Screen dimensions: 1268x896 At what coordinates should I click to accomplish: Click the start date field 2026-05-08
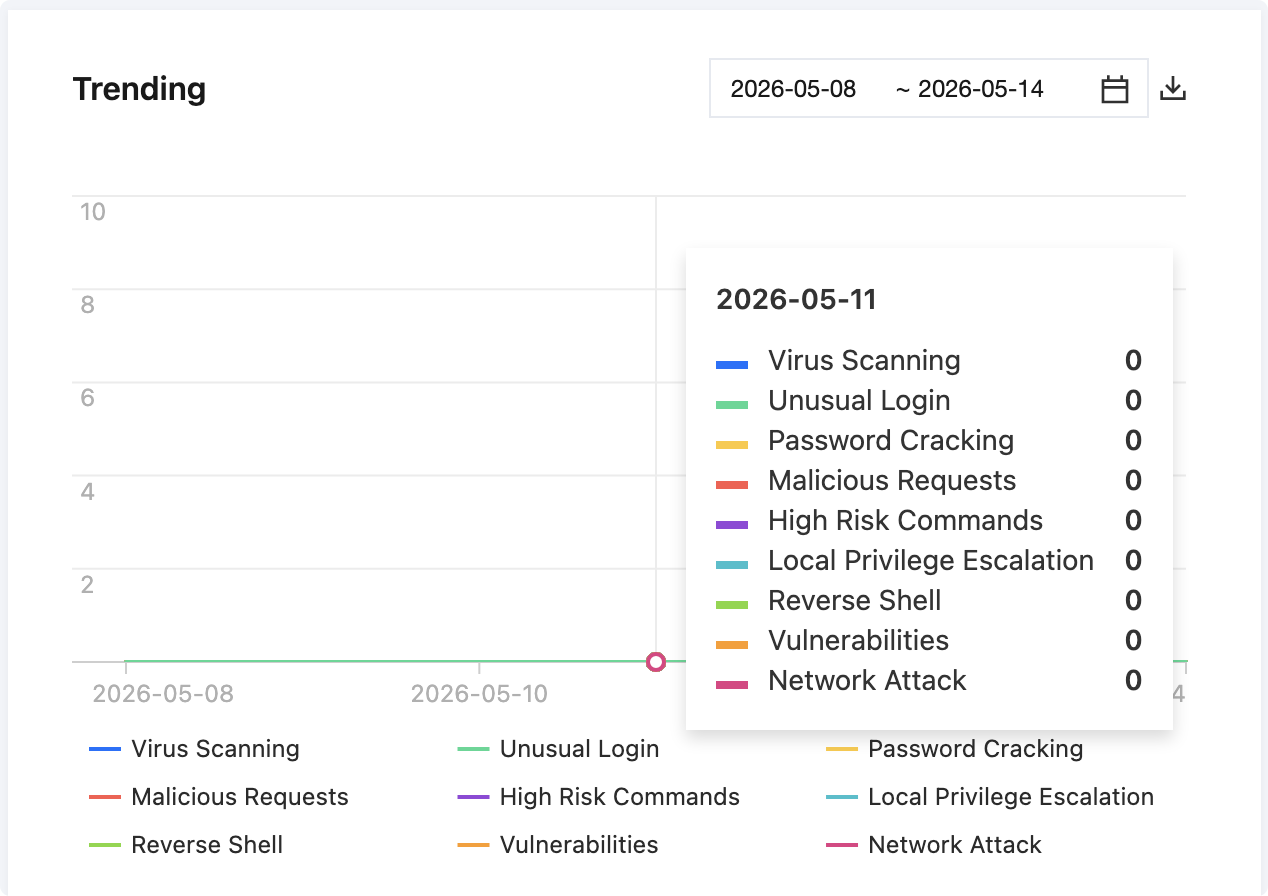coord(794,89)
